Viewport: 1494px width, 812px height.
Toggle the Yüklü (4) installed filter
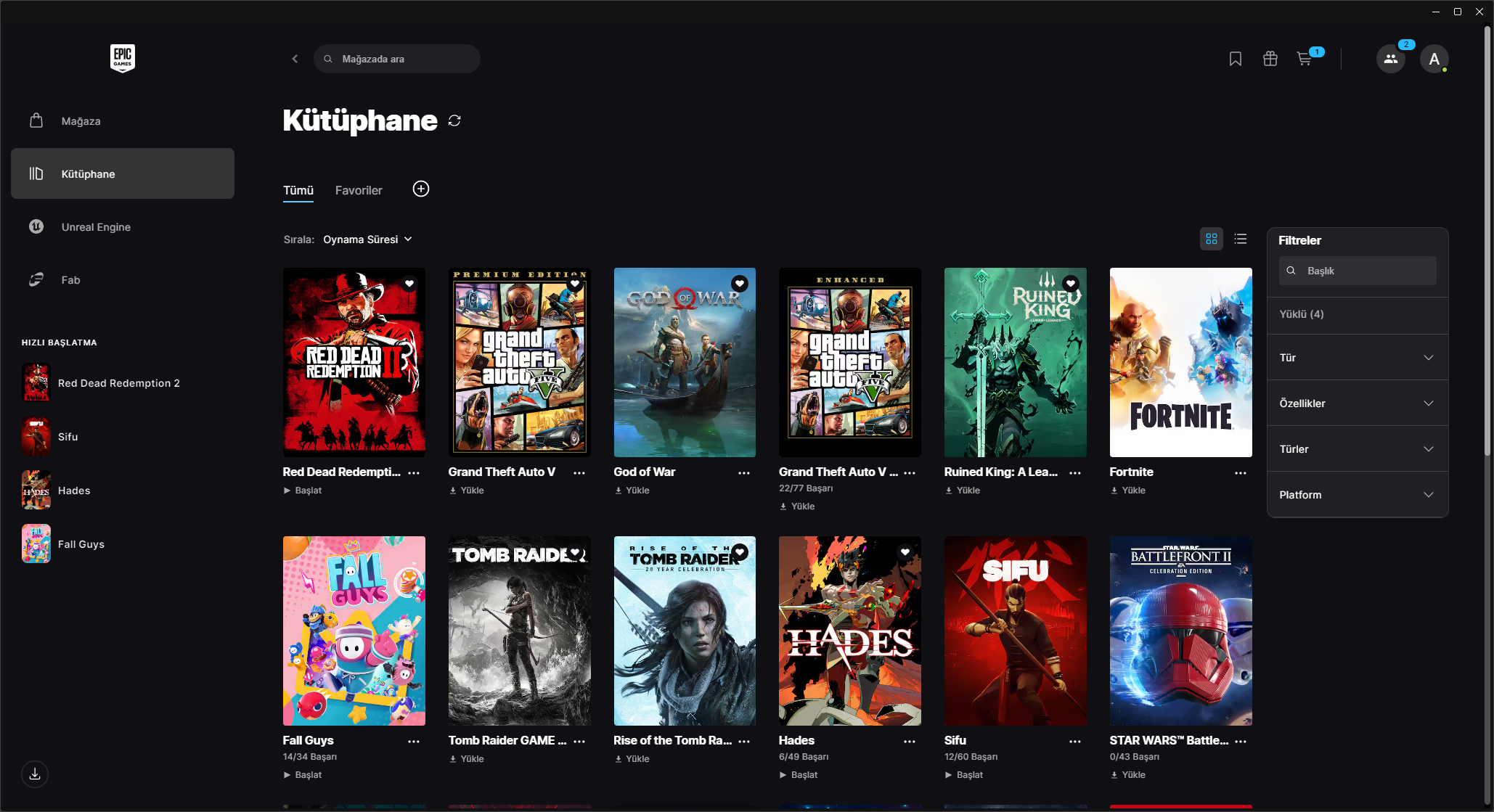1358,314
